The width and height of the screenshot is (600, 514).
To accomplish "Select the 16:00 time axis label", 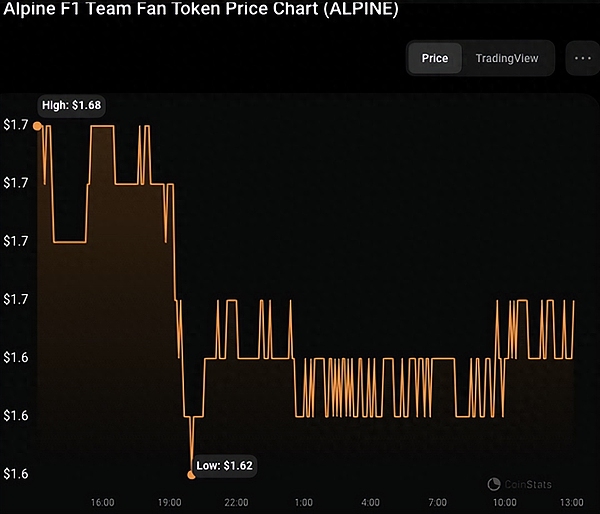I will coord(102,502).
